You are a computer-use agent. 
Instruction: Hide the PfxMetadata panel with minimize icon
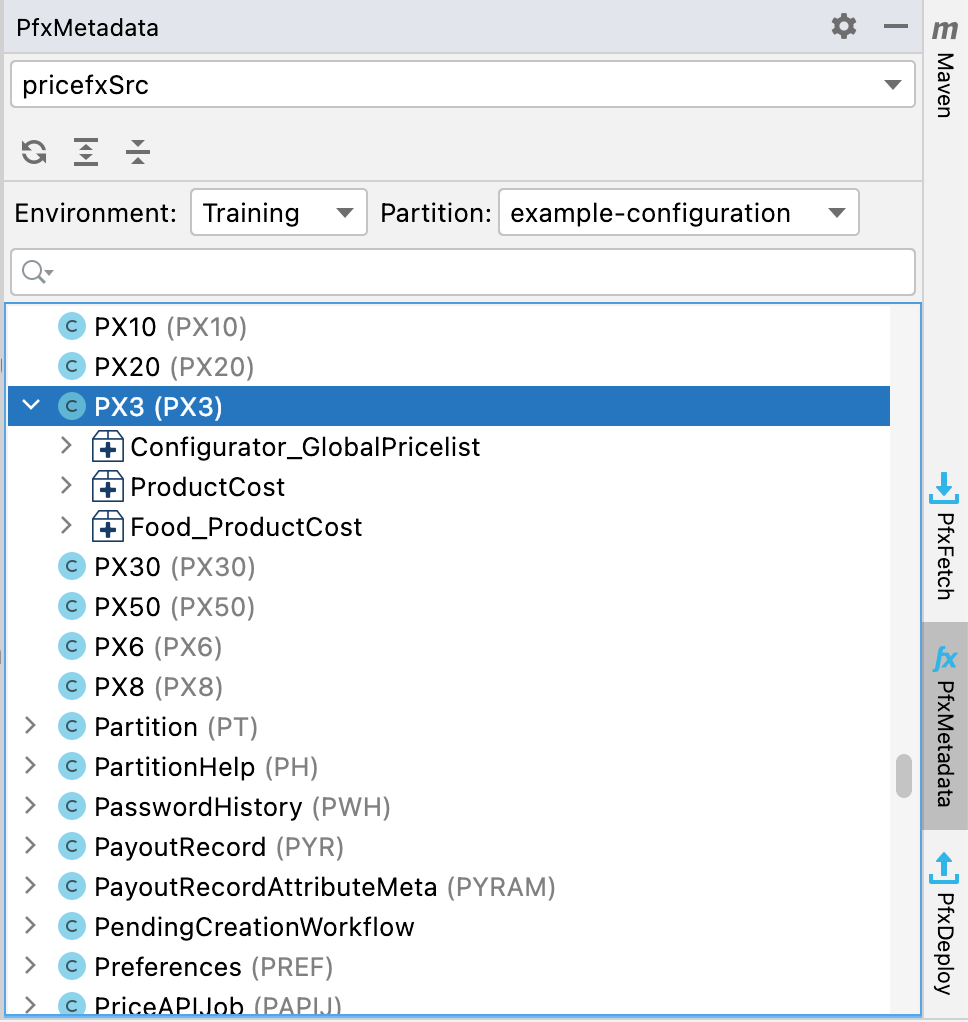coord(895,27)
